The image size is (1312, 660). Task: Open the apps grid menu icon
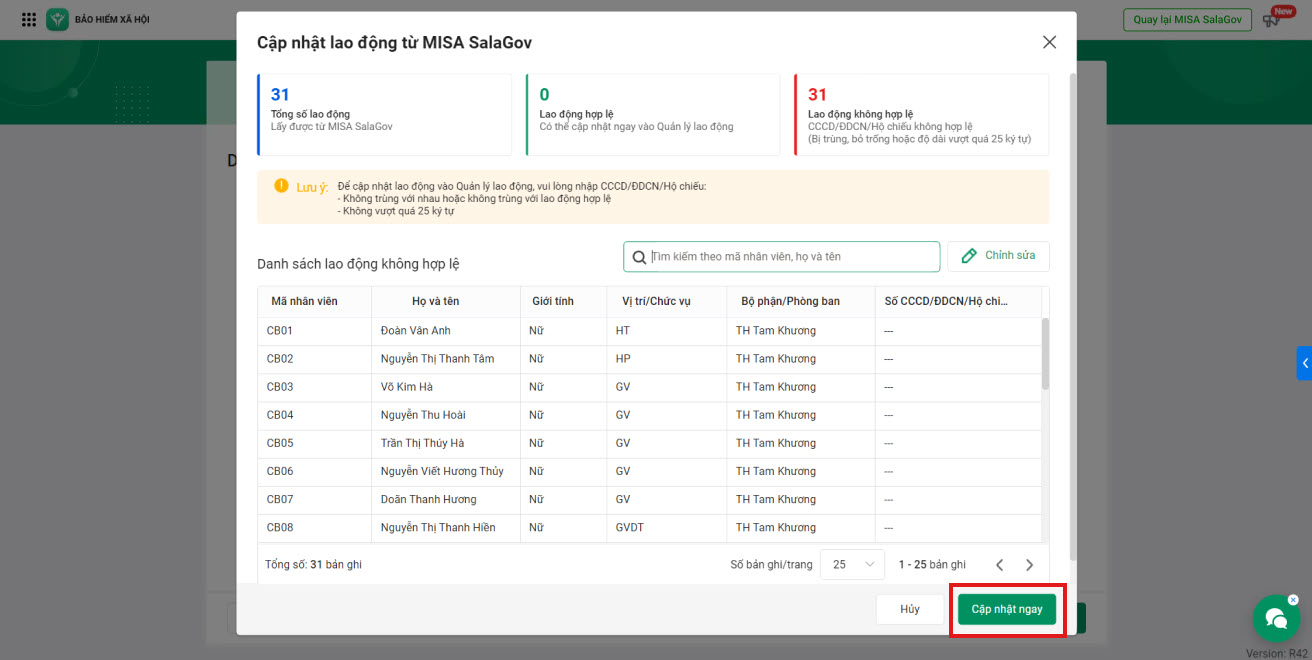click(29, 20)
